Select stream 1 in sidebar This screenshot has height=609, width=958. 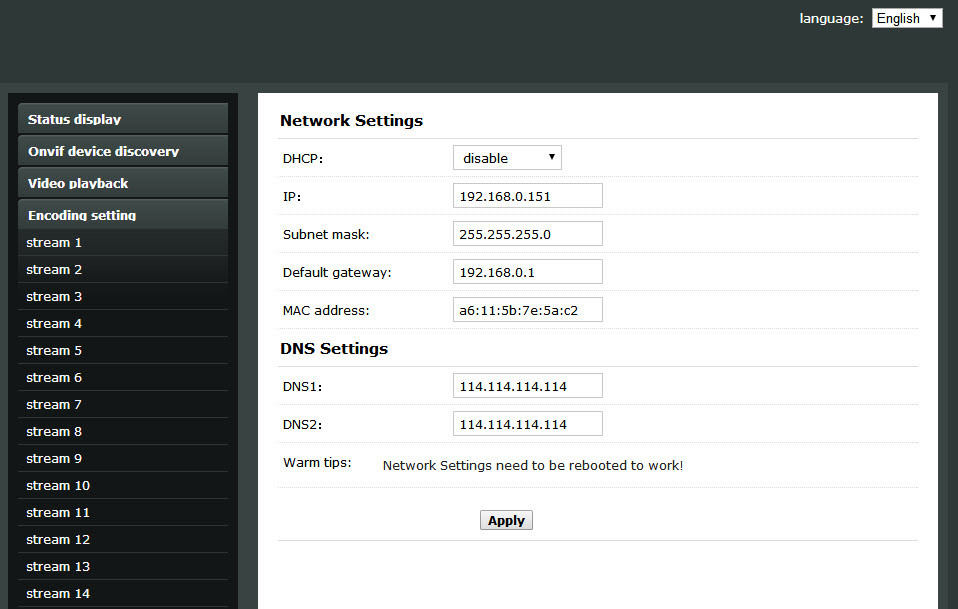pos(123,243)
